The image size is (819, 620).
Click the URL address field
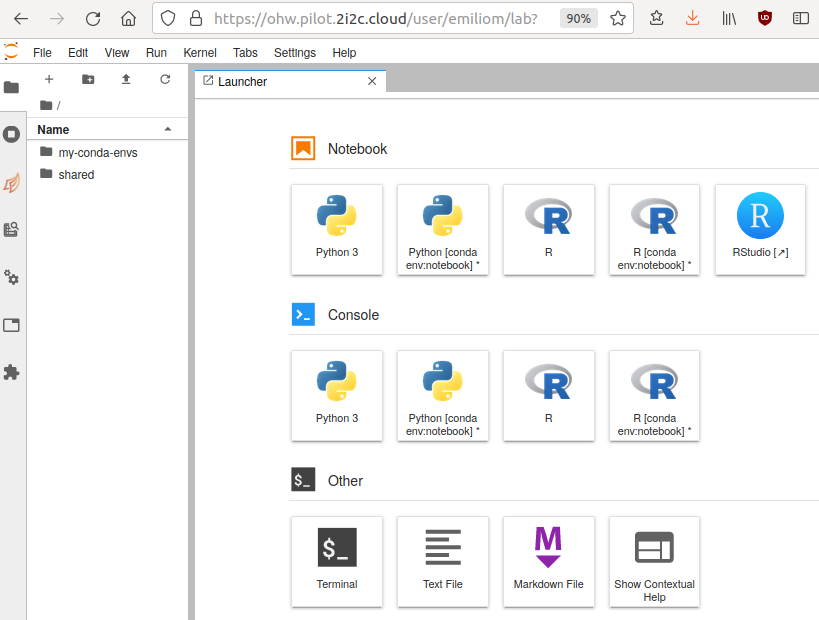coord(376,19)
